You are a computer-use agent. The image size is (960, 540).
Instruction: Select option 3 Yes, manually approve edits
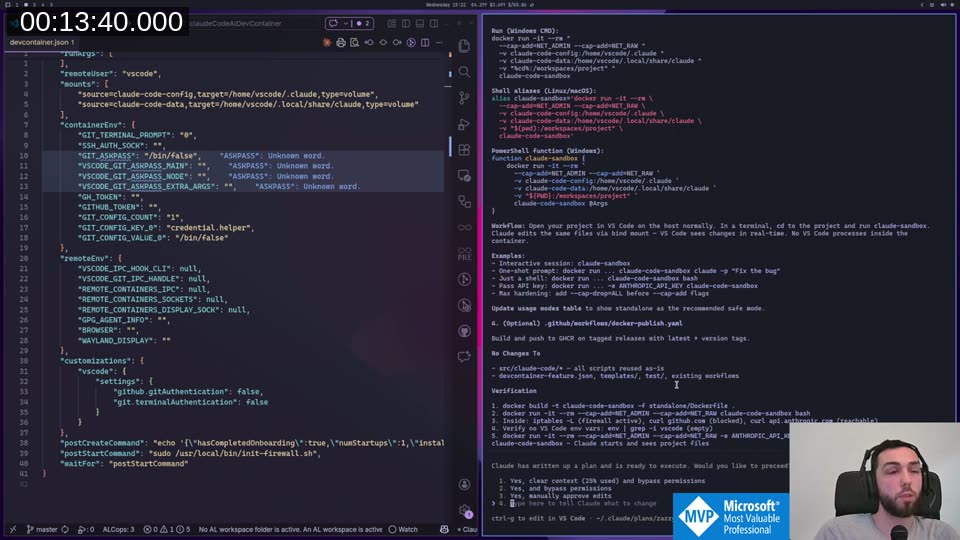click(555, 496)
